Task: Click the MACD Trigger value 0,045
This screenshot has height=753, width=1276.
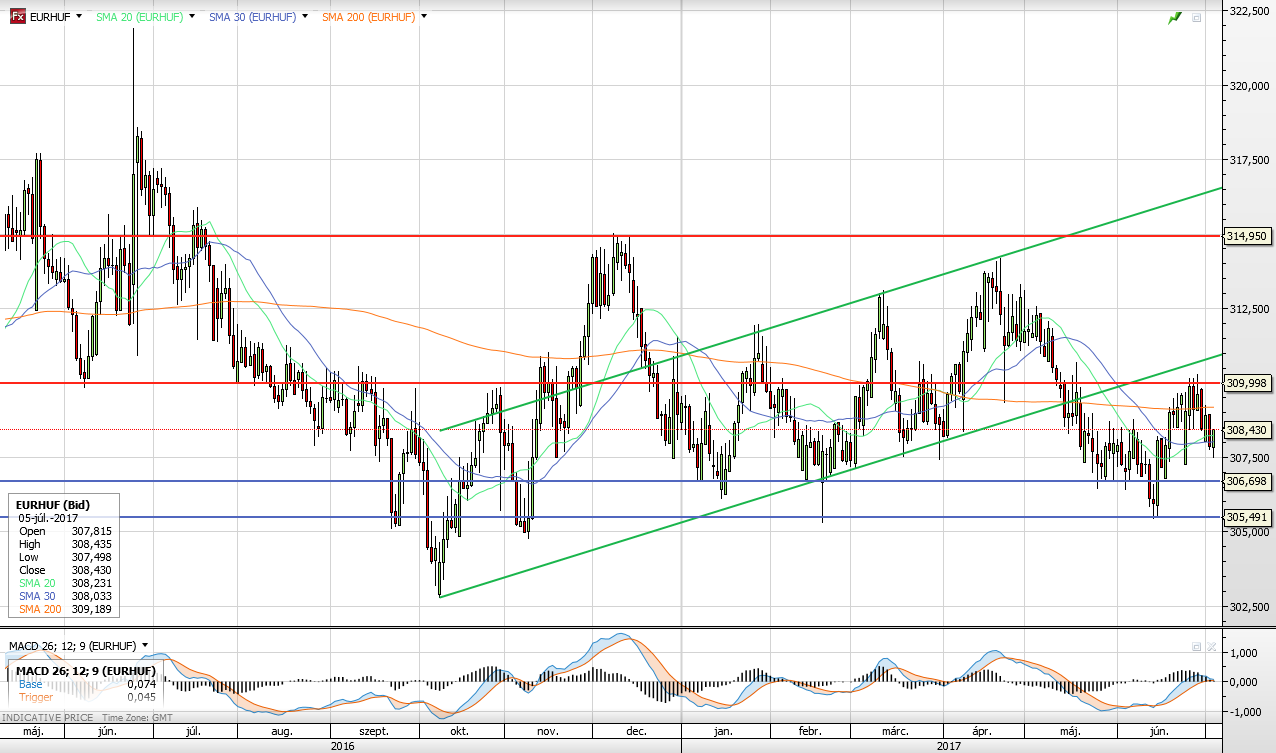Action: 140,697
